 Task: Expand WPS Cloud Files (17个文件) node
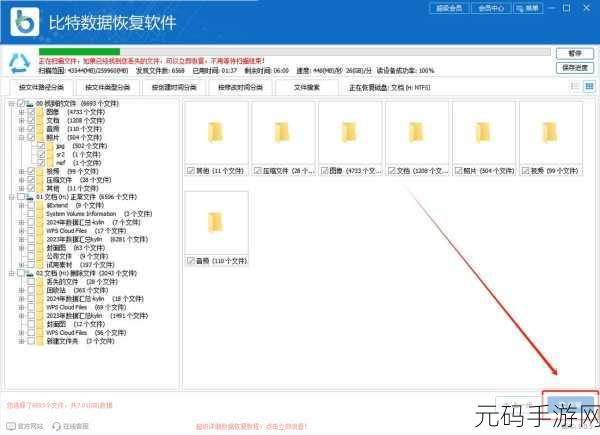click(x=21, y=231)
